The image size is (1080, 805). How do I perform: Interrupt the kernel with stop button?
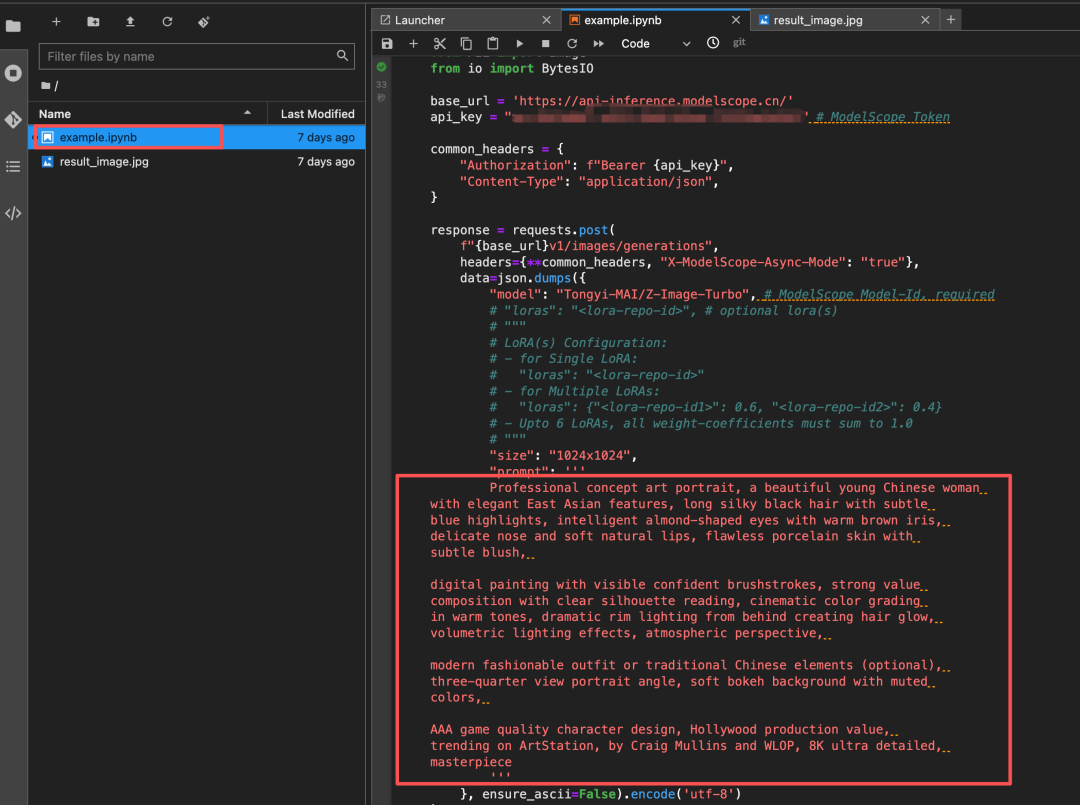click(545, 44)
